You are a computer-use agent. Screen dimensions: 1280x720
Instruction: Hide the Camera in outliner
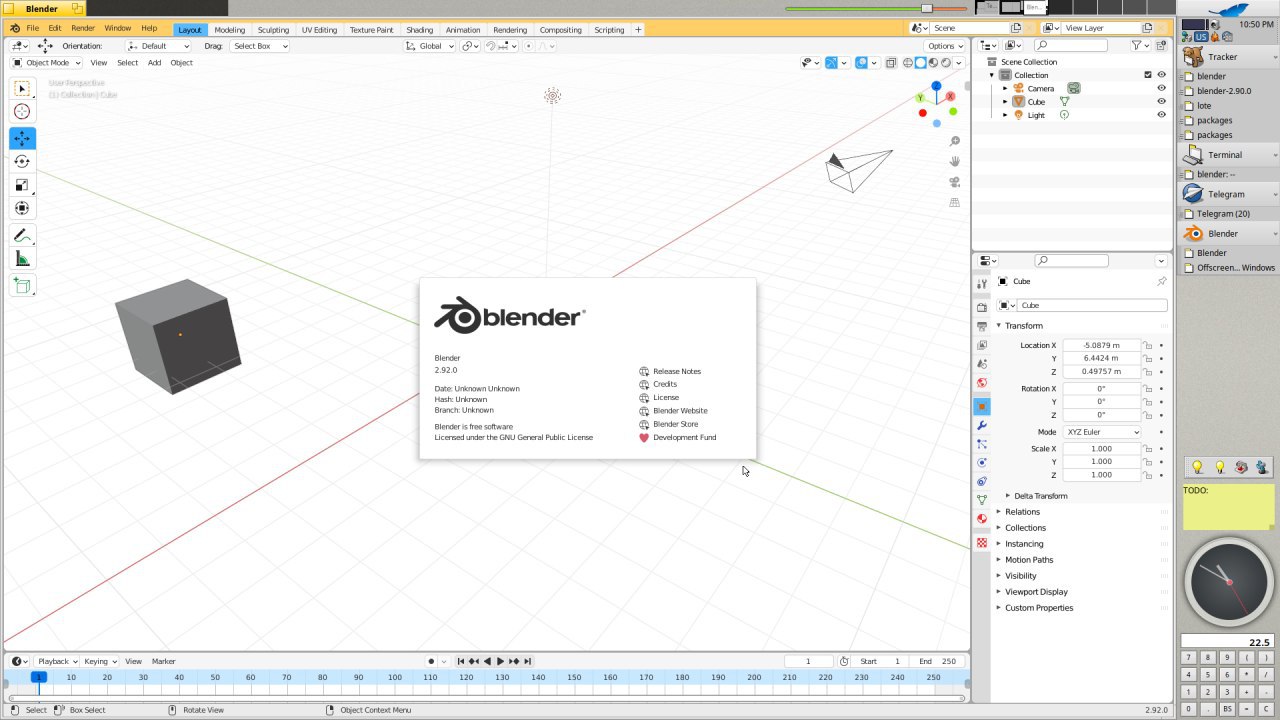(1161, 88)
